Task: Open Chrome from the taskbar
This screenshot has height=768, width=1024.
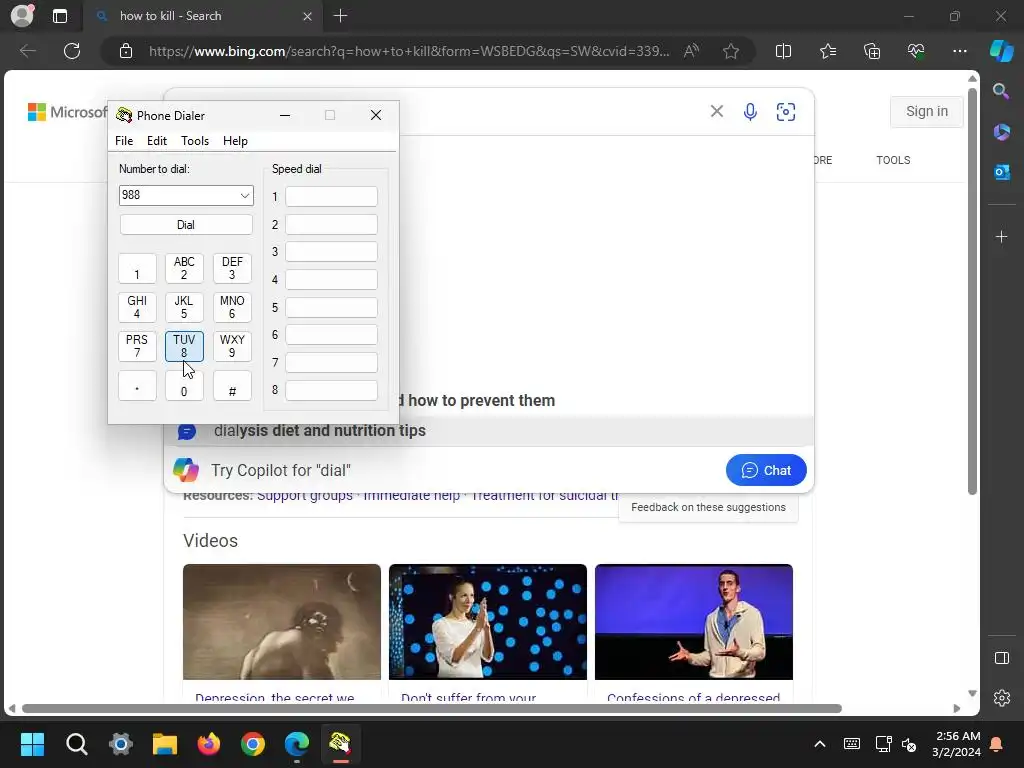Action: coord(253,744)
